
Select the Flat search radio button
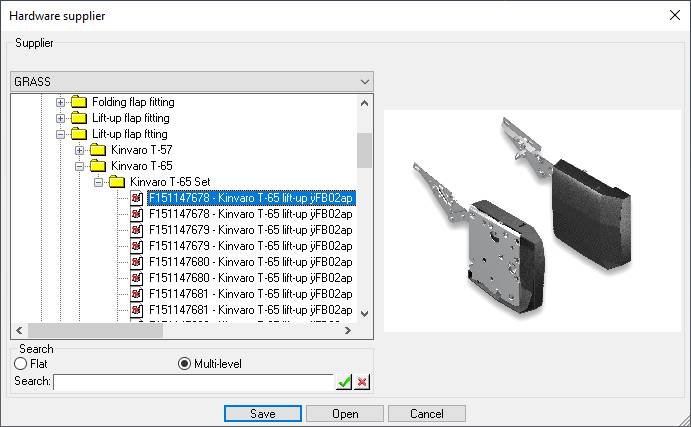coord(20,364)
